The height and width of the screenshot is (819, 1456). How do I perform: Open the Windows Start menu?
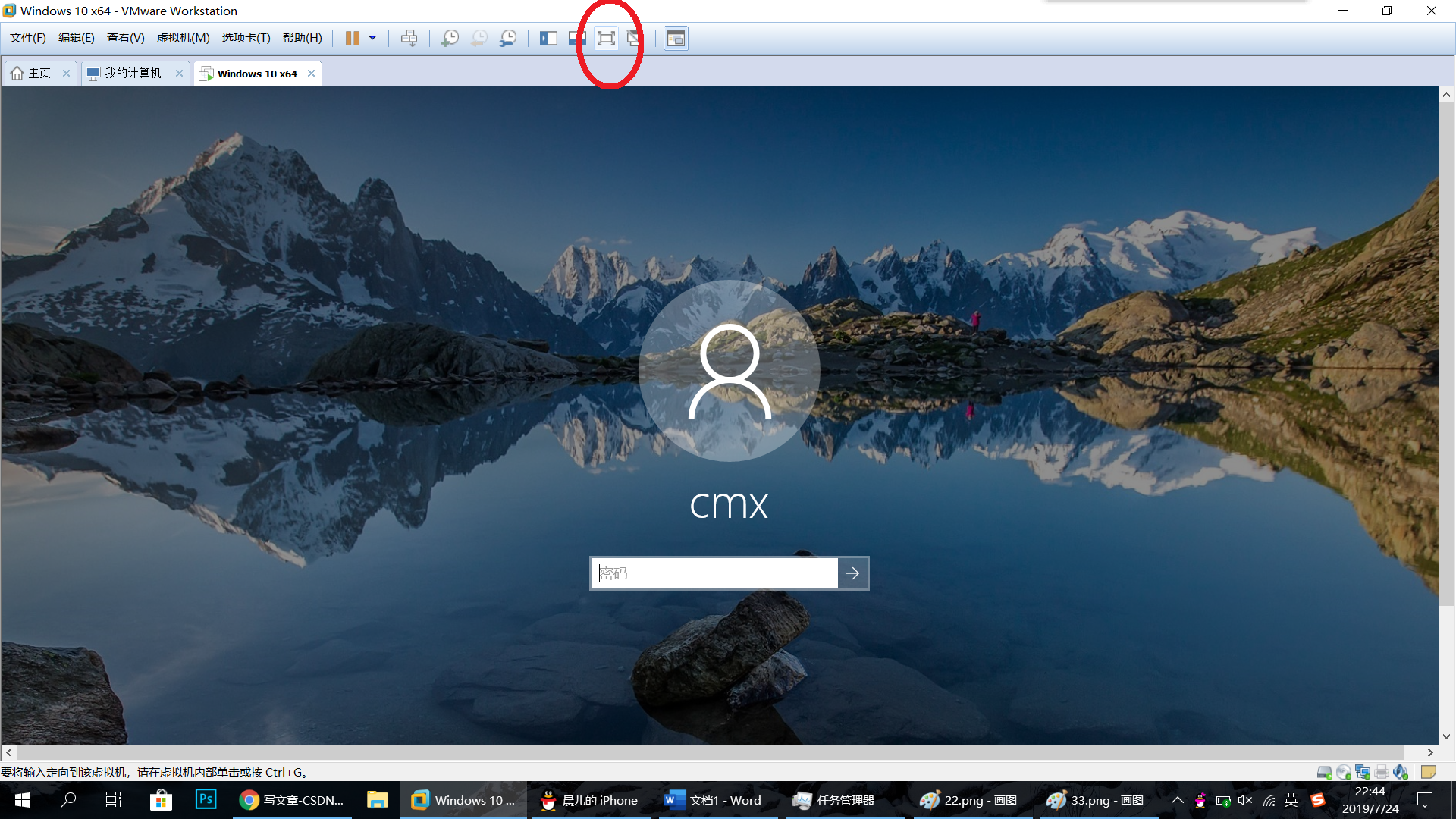click(23, 800)
